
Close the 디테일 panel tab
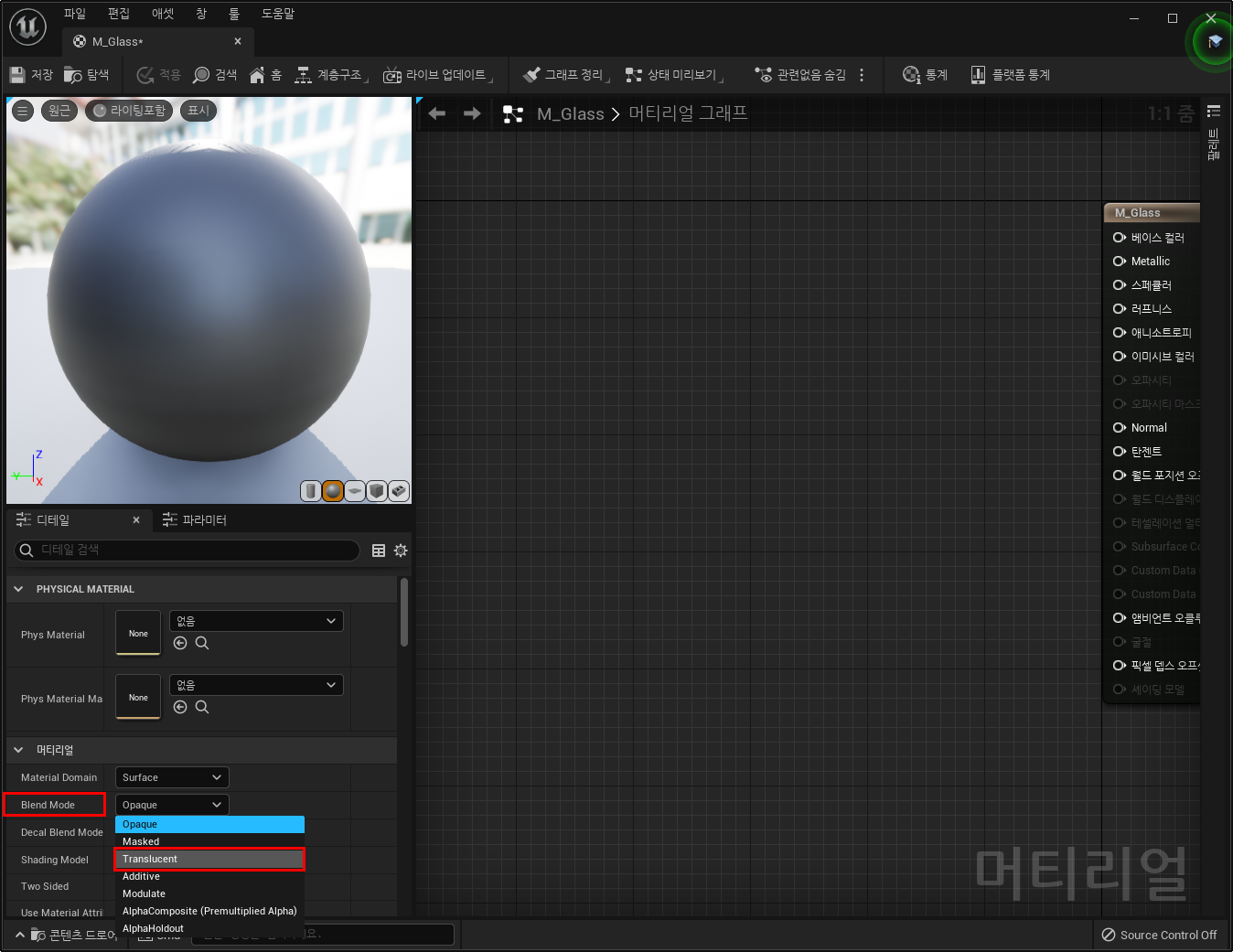coord(136,520)
